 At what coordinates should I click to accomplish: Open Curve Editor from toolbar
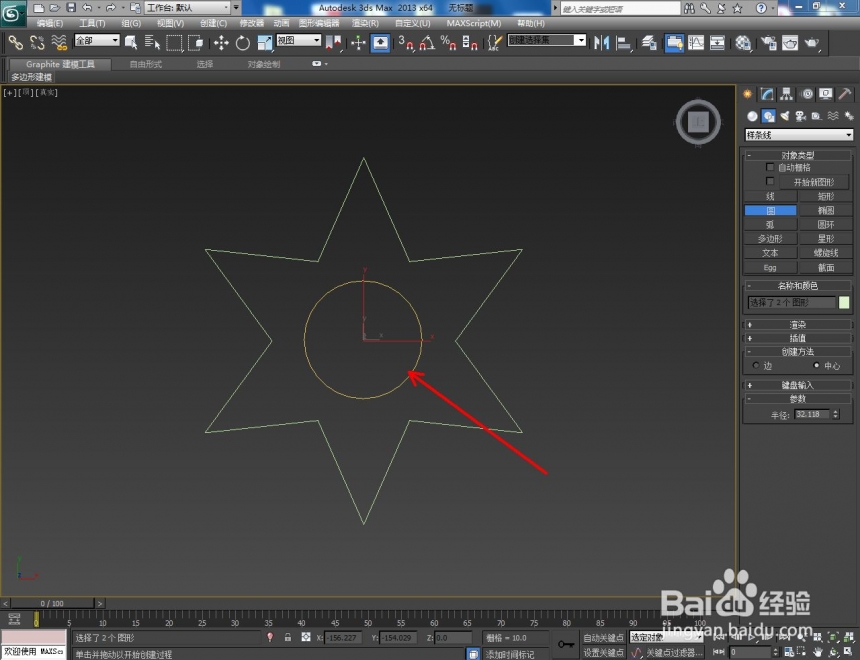(696, 42)
